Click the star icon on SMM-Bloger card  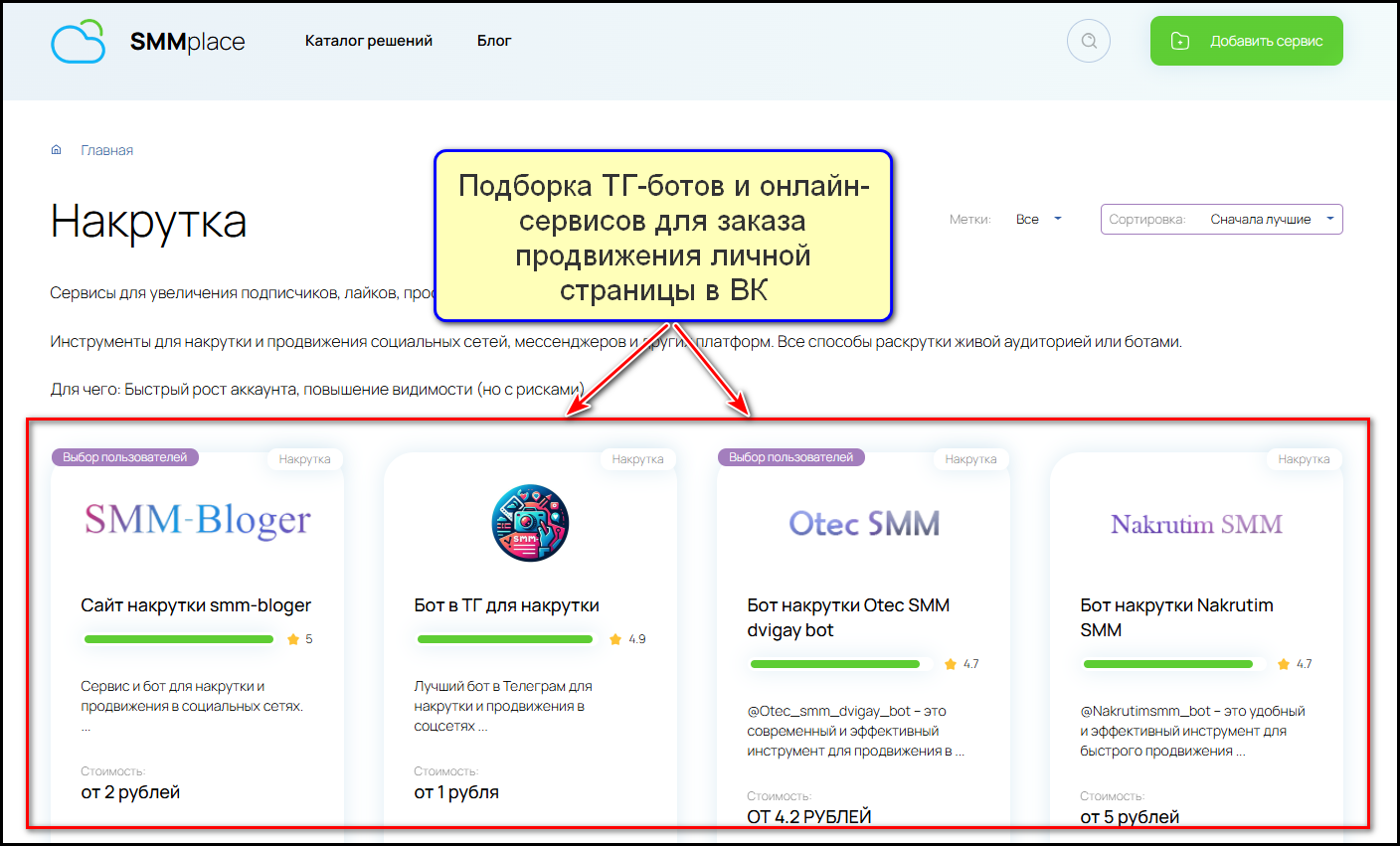pos(293,639)
